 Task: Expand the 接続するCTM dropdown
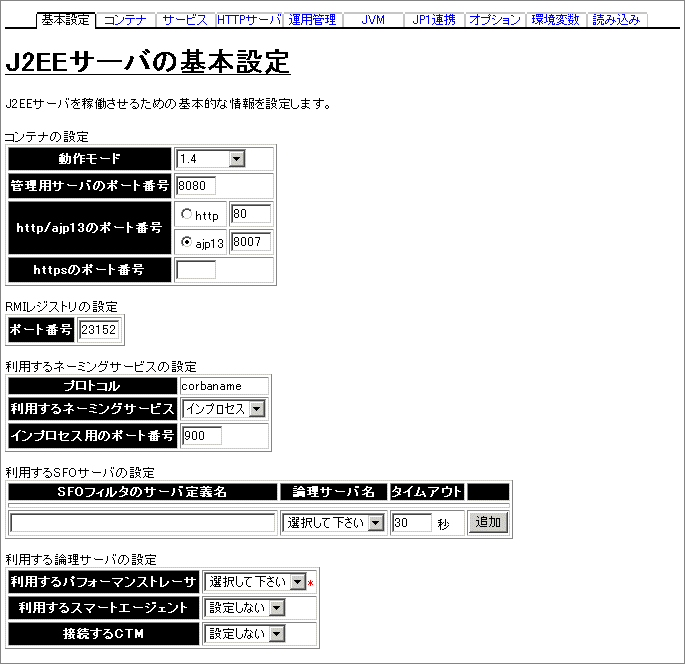(x=245, y=634)
